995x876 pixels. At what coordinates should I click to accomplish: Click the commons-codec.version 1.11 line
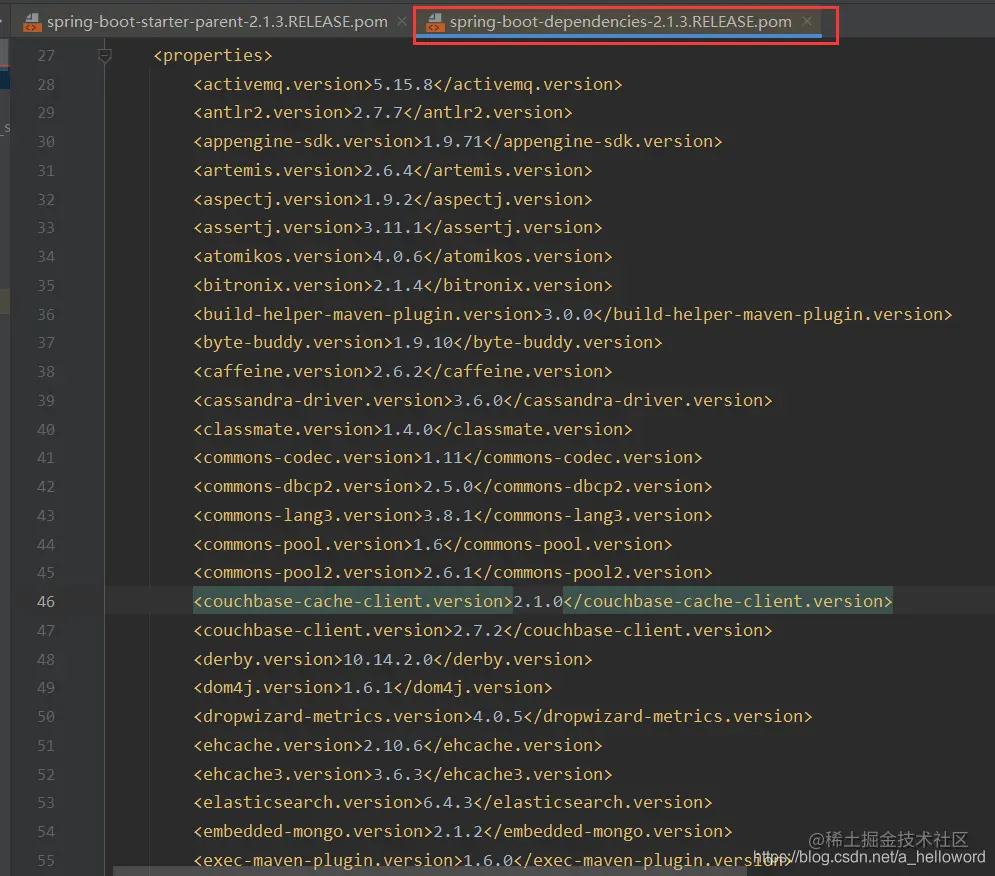tap(448, 458)
